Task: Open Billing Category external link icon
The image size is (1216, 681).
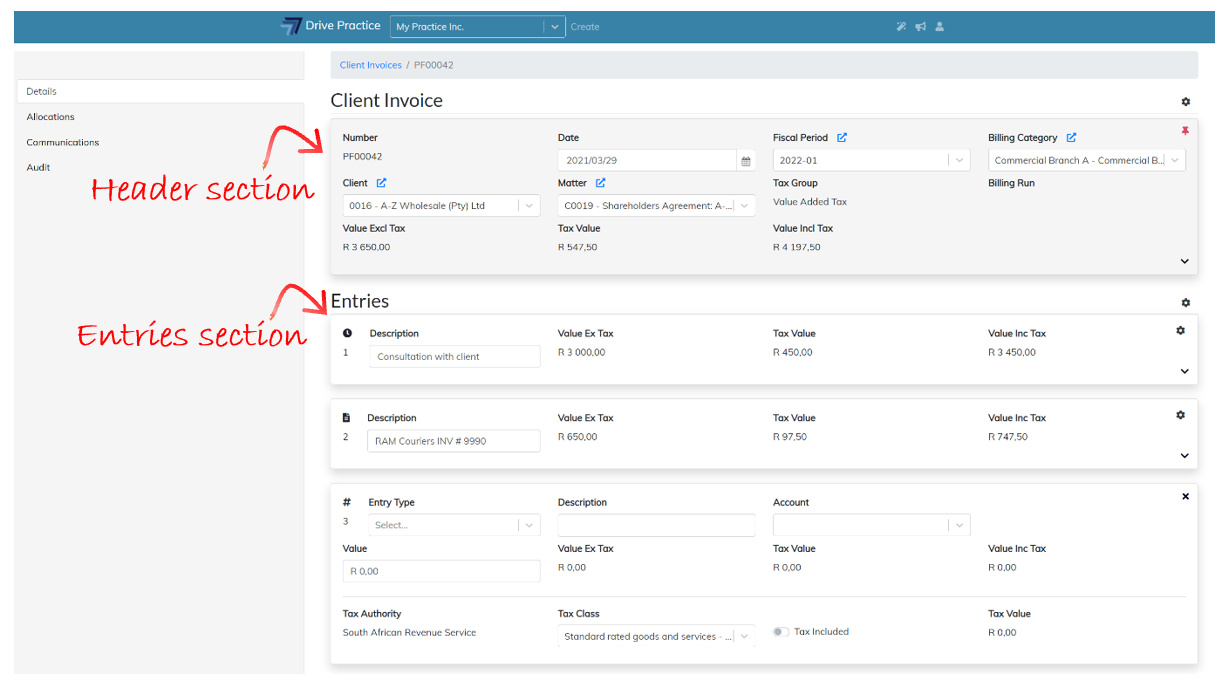Action: [x=1071, y=138]
